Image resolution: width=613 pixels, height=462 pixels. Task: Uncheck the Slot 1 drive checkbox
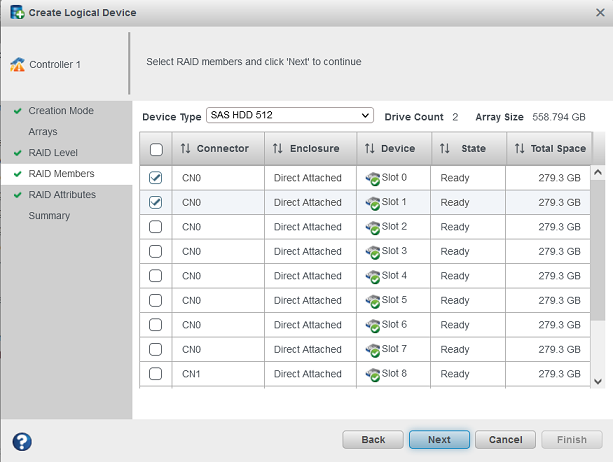156,202
